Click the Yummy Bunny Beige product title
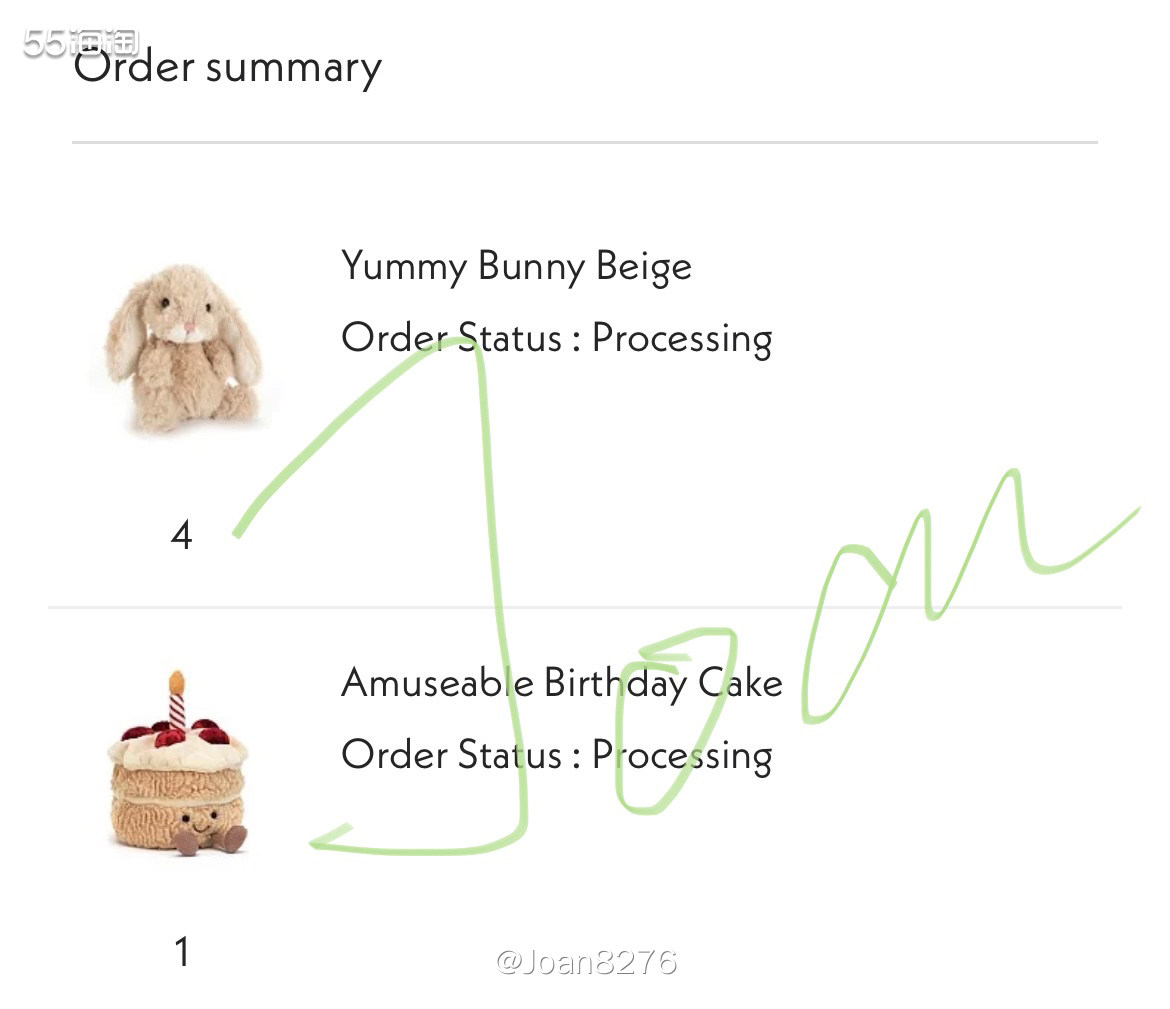Image resolution: width=1170 pixels, height=1009 pixels. click(516, 266)
